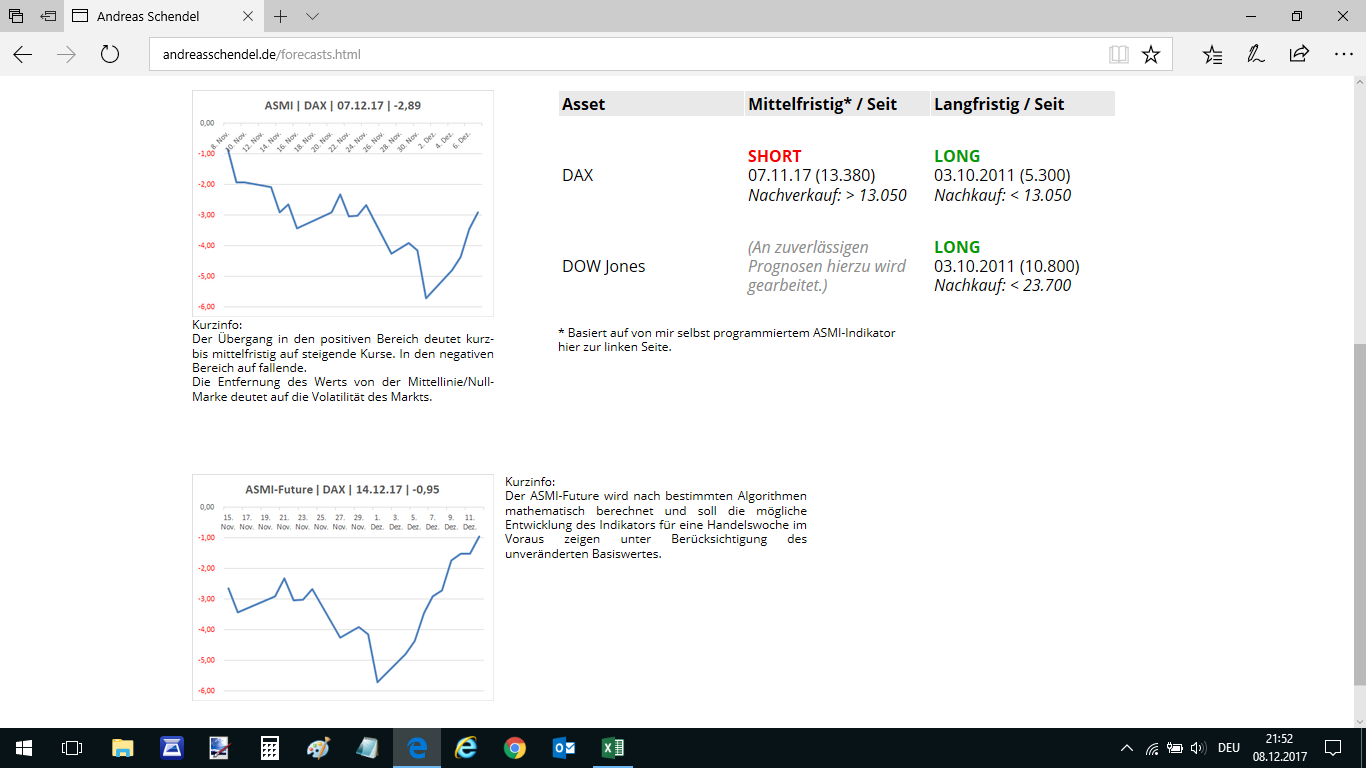Click the ASMI DAX chart image

342,203
